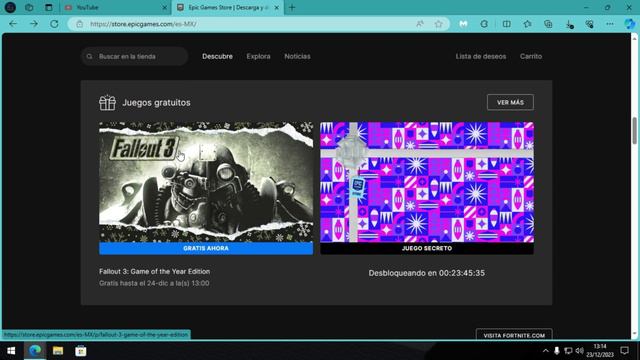Click the 'Desbloqueando en' countdown text
This screenshot has height=360, width=640.
(427, 273)
